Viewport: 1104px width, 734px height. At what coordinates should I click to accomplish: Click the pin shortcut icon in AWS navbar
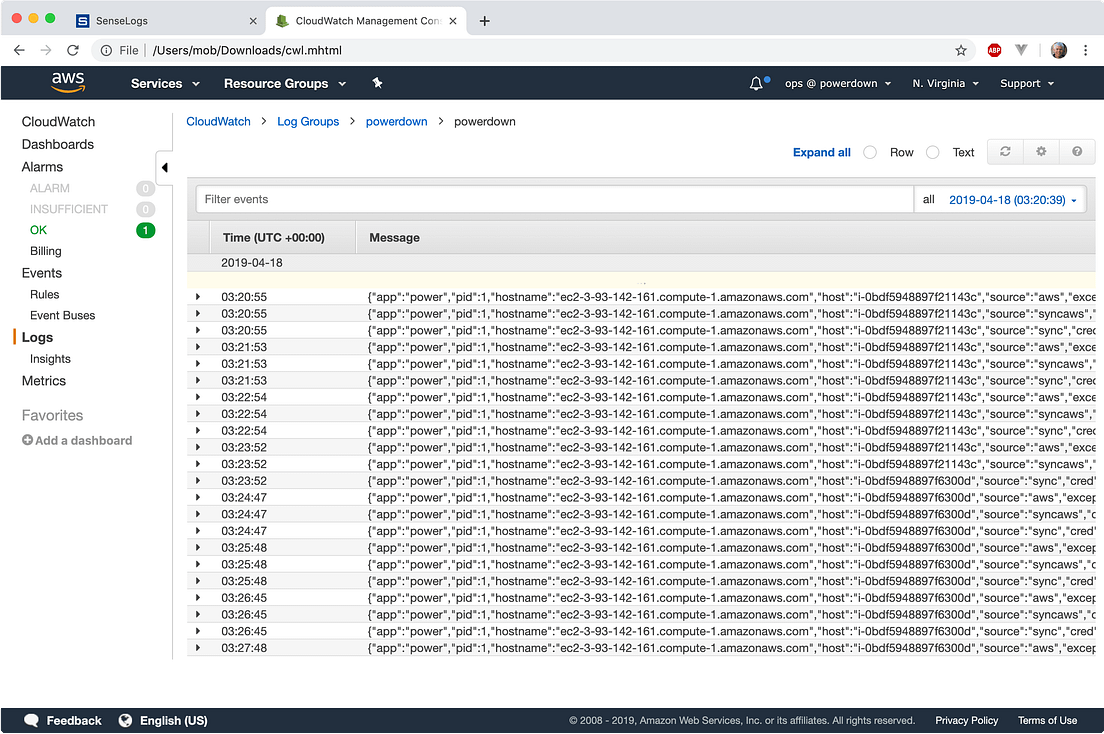pyautogui.click(x=377, y=83)
